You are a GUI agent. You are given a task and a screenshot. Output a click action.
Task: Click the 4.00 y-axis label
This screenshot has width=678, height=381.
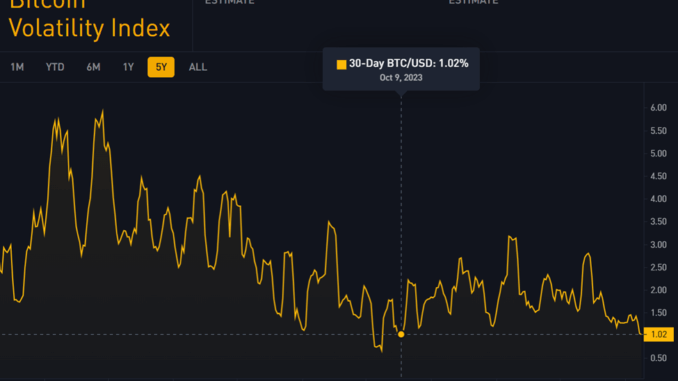pos(658,199)
